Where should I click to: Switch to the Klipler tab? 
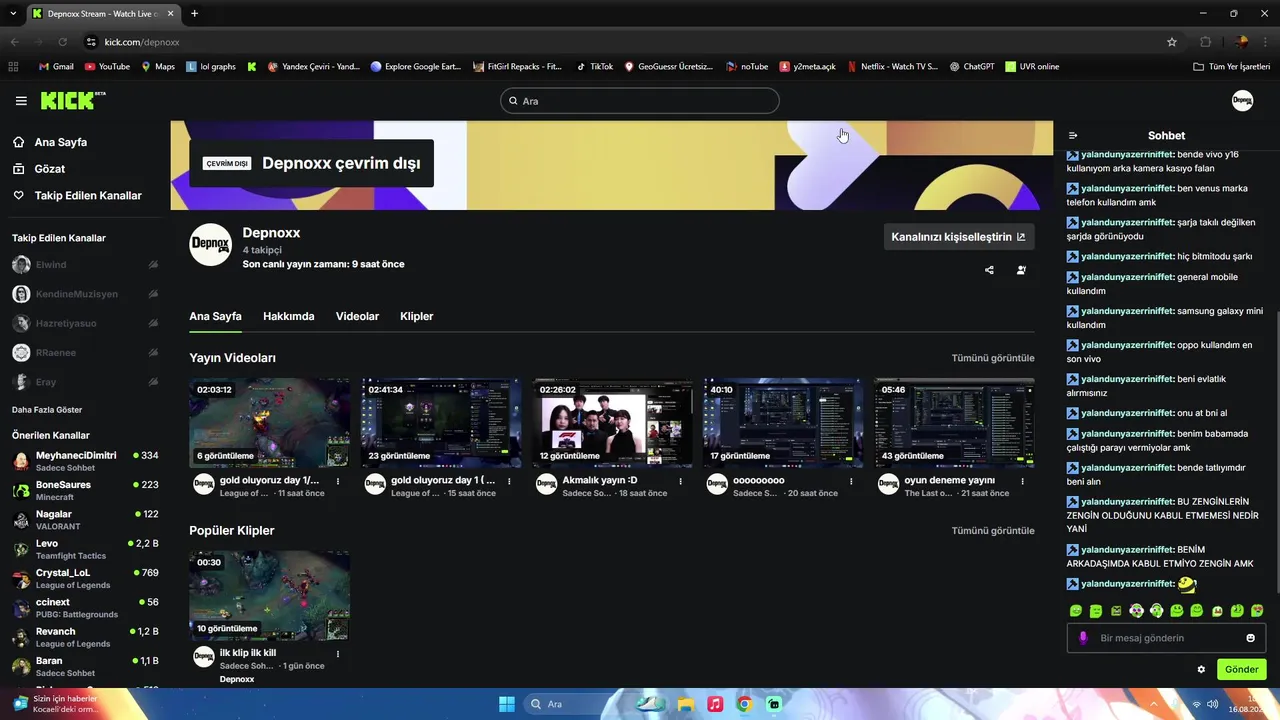(x=417, y=316)
